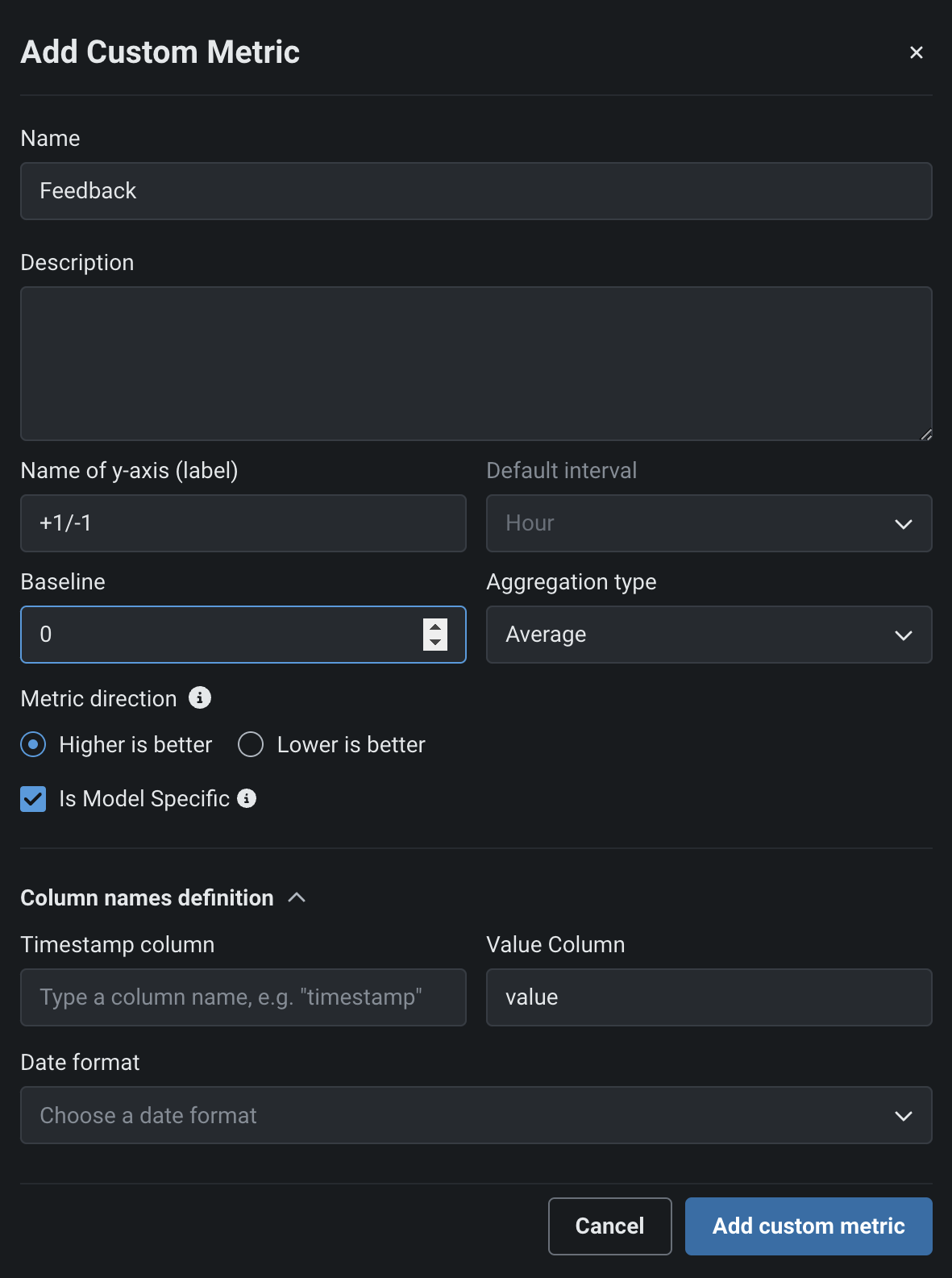Click the Timestamp column input field
This screenshot has width=952, height=1278.
pos(243,997)
